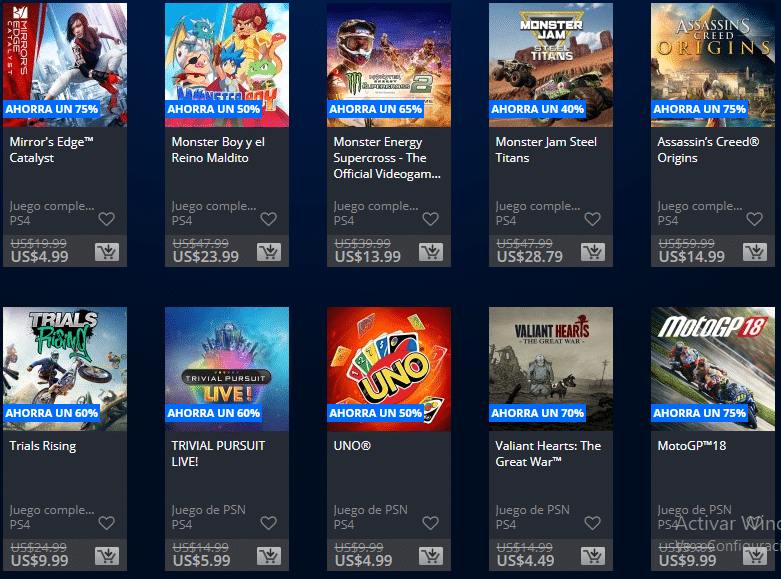
Task: Add TRIVIAL PURSUIT LIVE! to cart
Action: click(x=269, y=556)
